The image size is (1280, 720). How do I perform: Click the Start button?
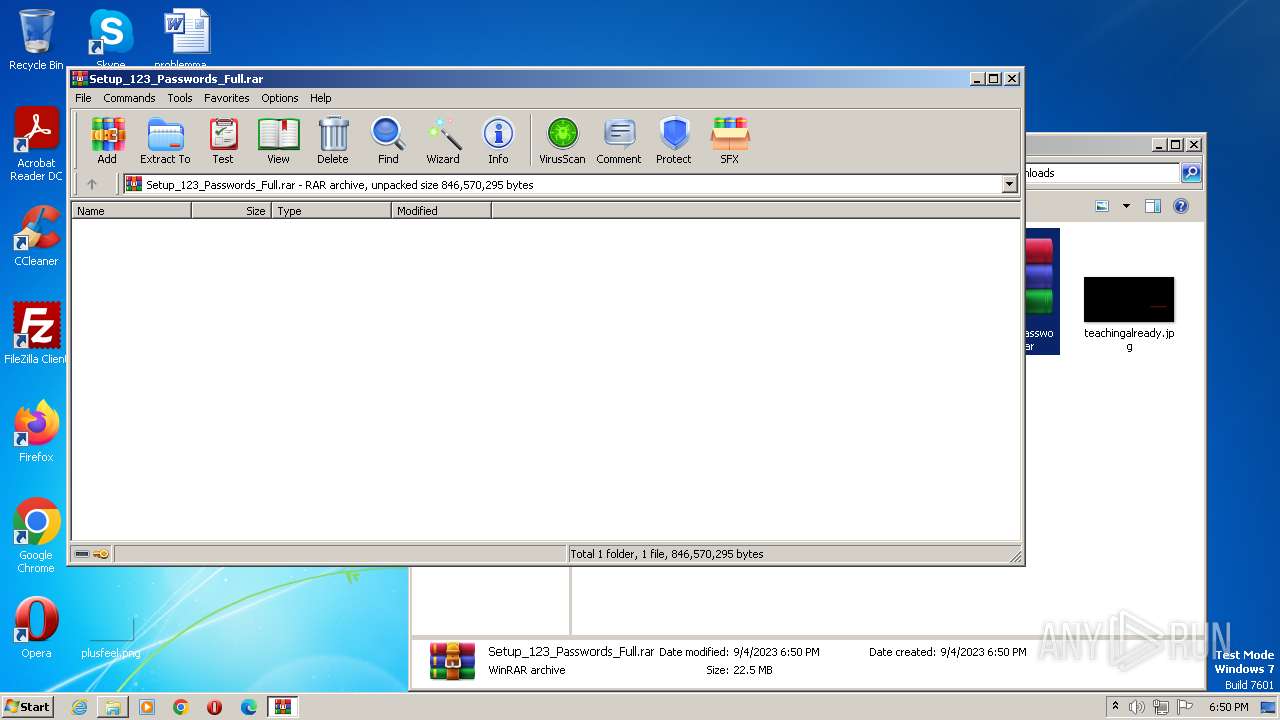(28, 706)
